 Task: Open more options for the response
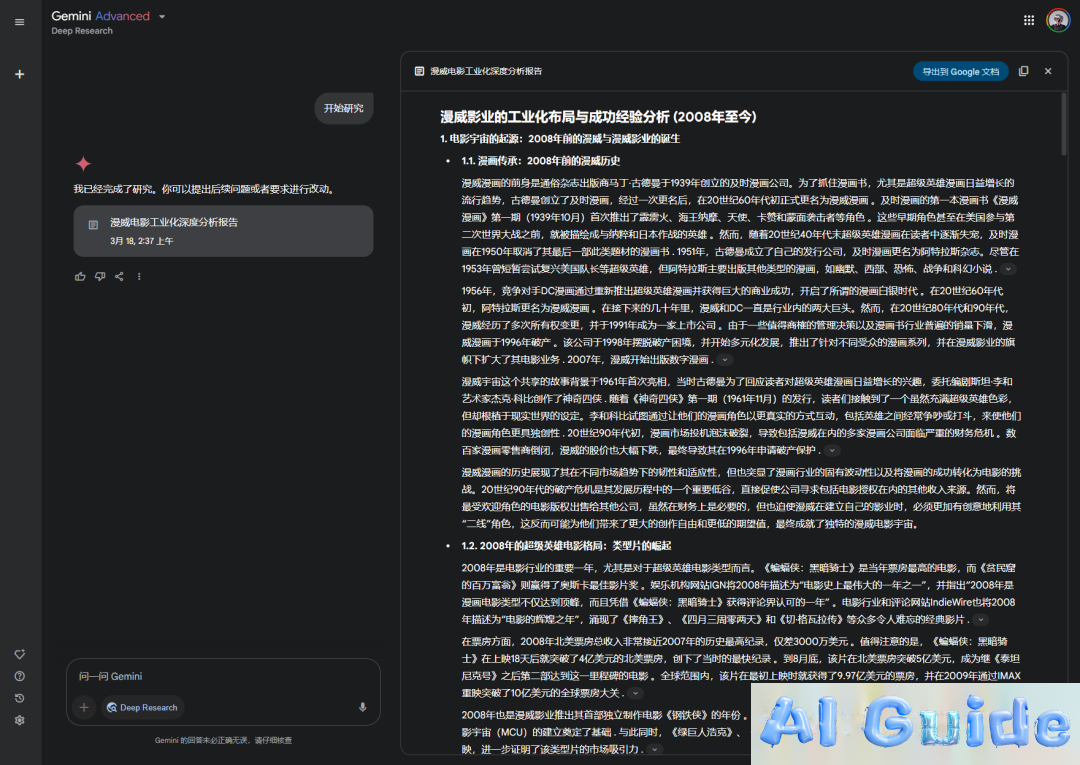tap(139, 276)
